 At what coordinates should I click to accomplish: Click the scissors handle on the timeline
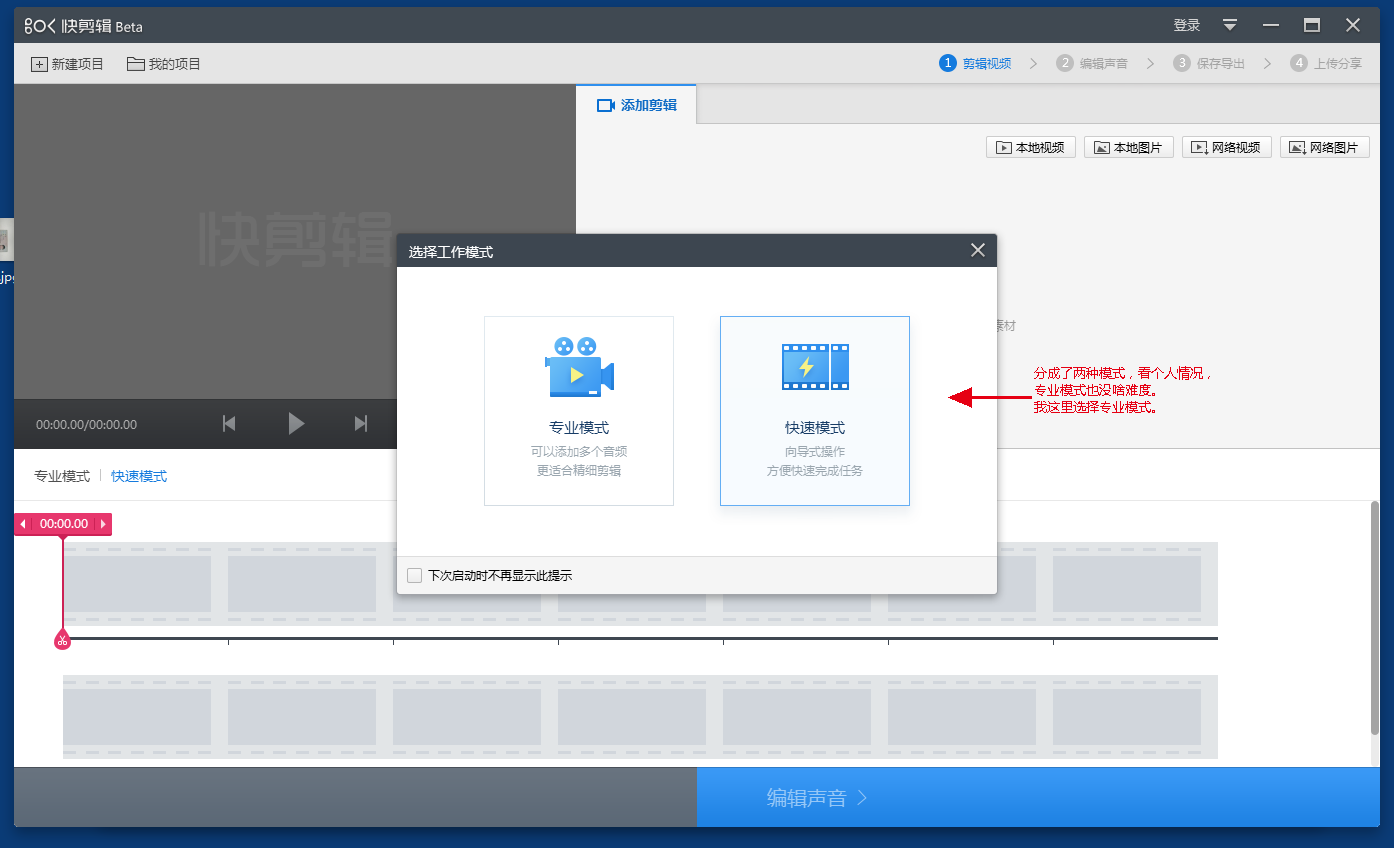point(62,640)
